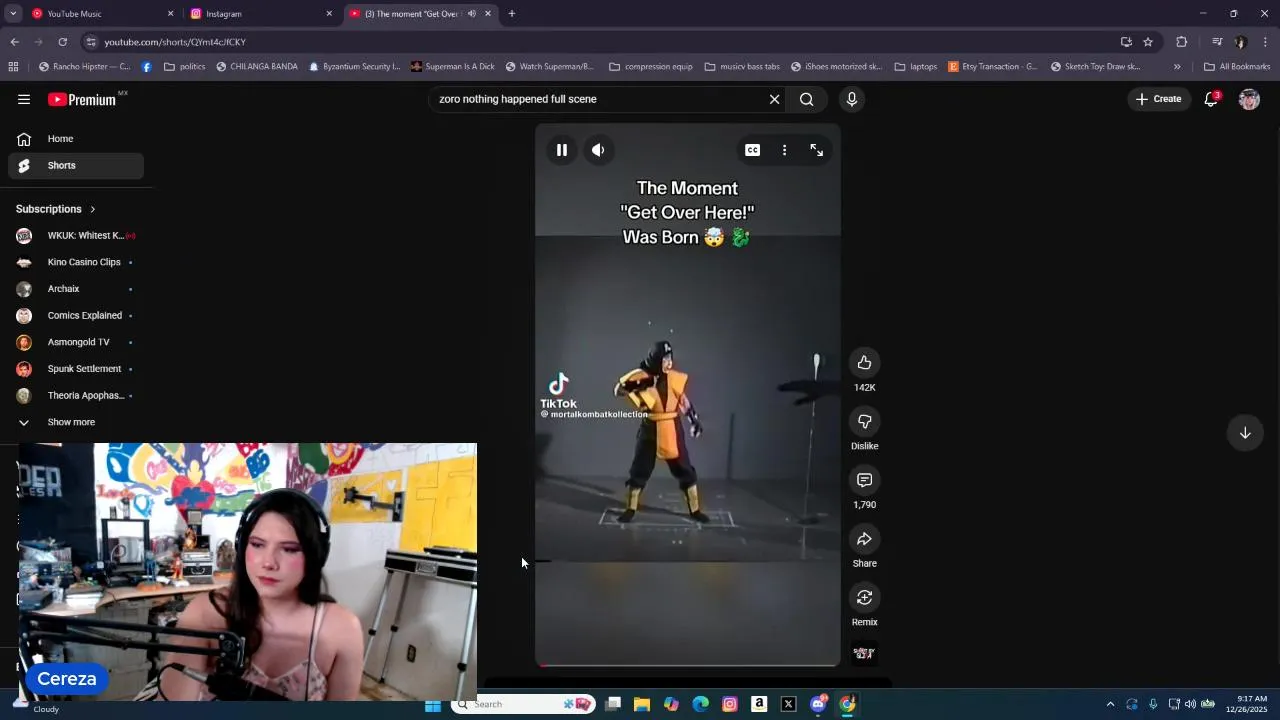Show more bookmarks with double chevron
The width and height of the screenshot is (1280, 720).
tap(1177, 67)
